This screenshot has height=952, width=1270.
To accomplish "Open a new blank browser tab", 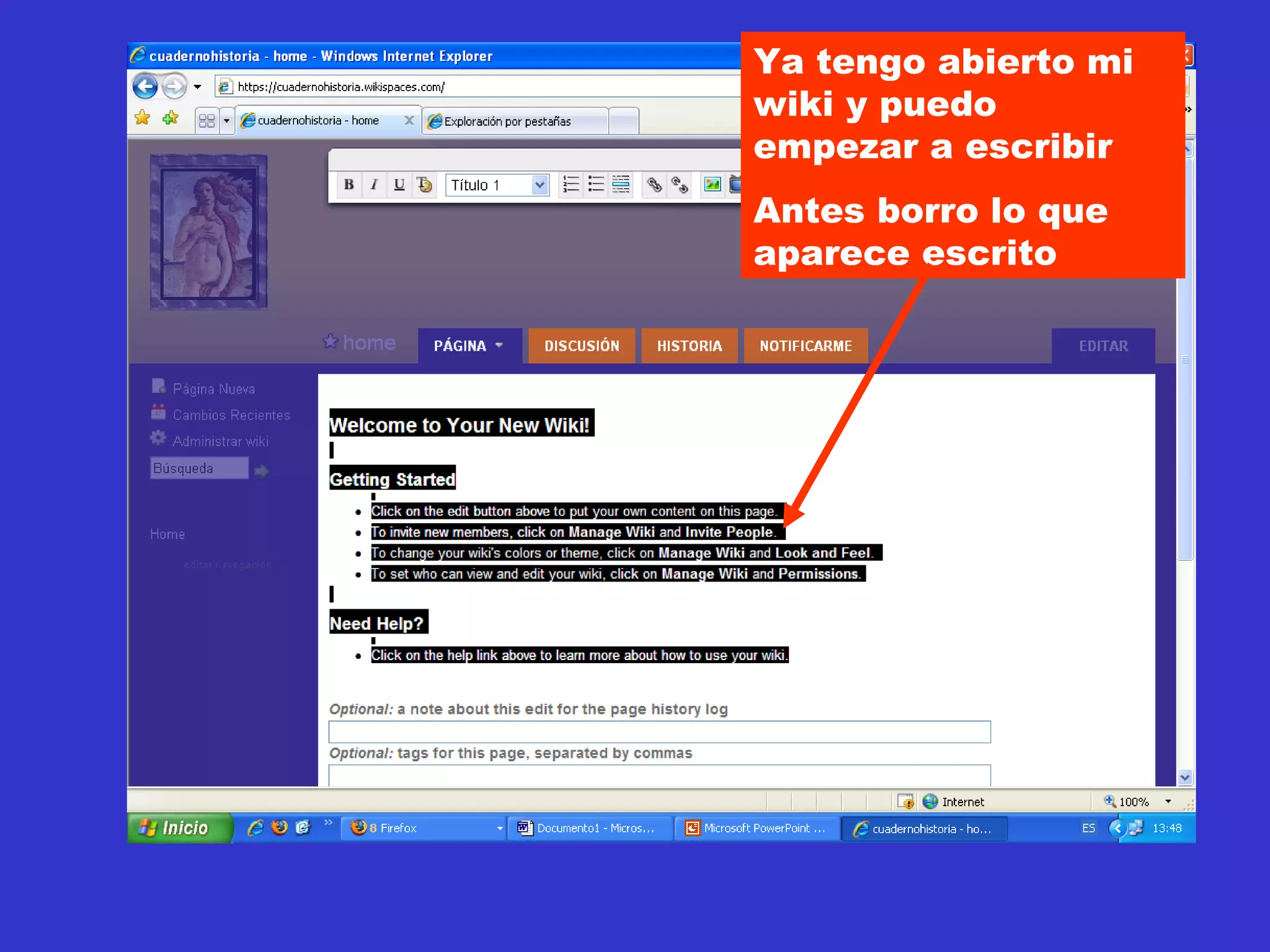I will click(x=624, y=121).
